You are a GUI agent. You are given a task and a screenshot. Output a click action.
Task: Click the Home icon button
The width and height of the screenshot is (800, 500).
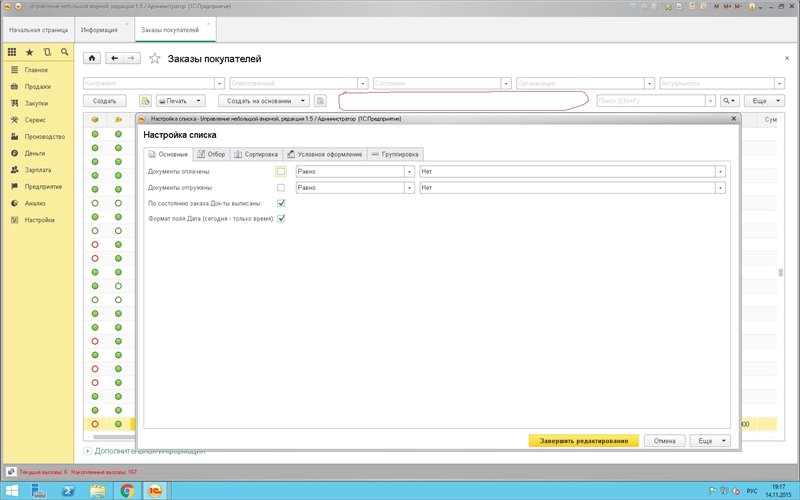pyautogui.click(x=93, y=58)
